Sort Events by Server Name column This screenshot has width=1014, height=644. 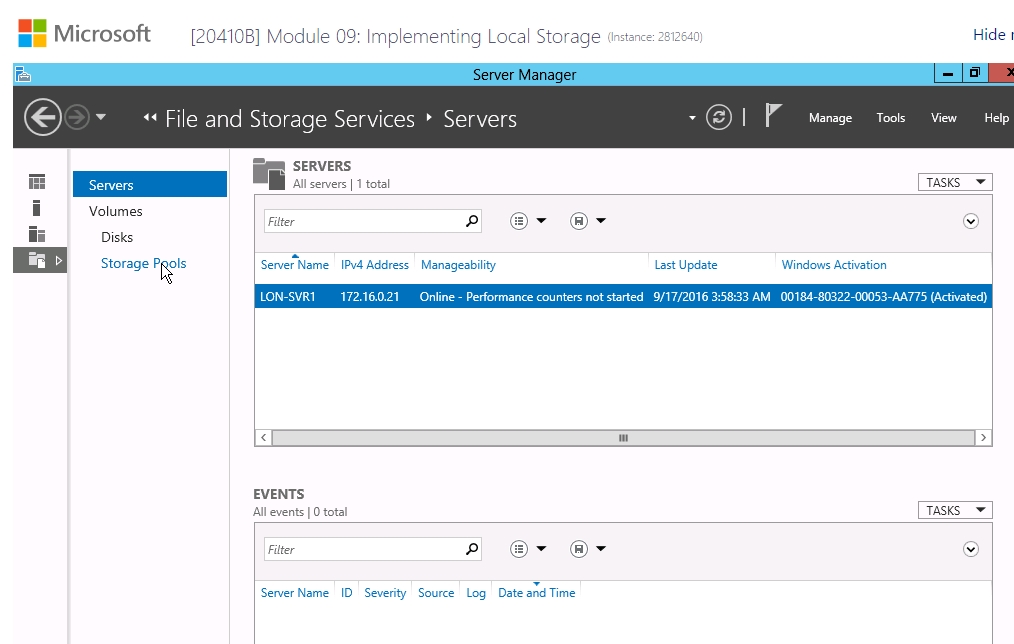click(294, 592)
